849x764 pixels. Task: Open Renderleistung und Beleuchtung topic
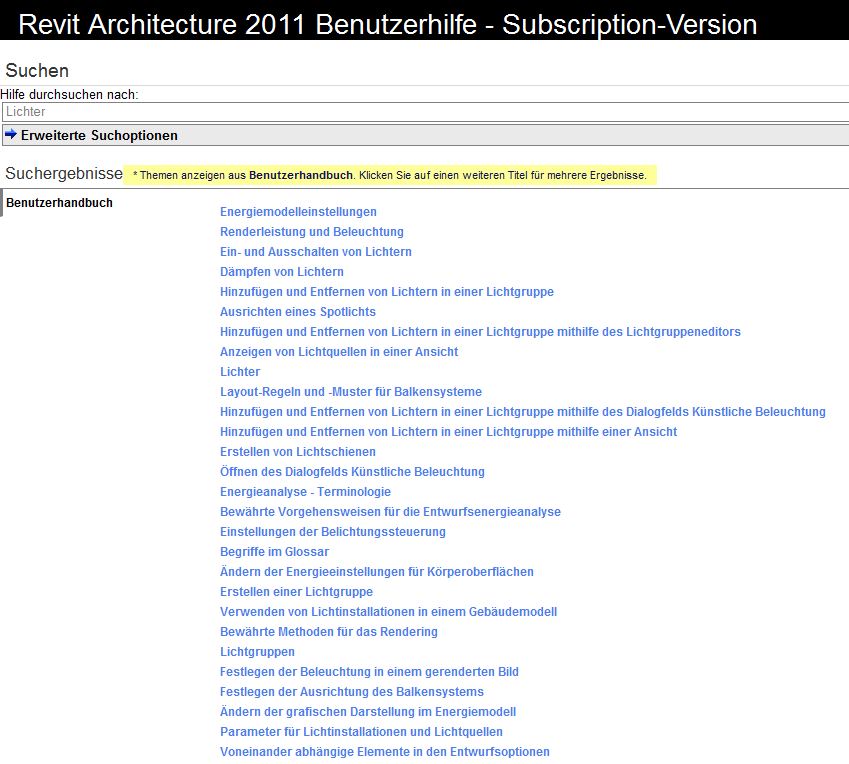tap(312, 232)
